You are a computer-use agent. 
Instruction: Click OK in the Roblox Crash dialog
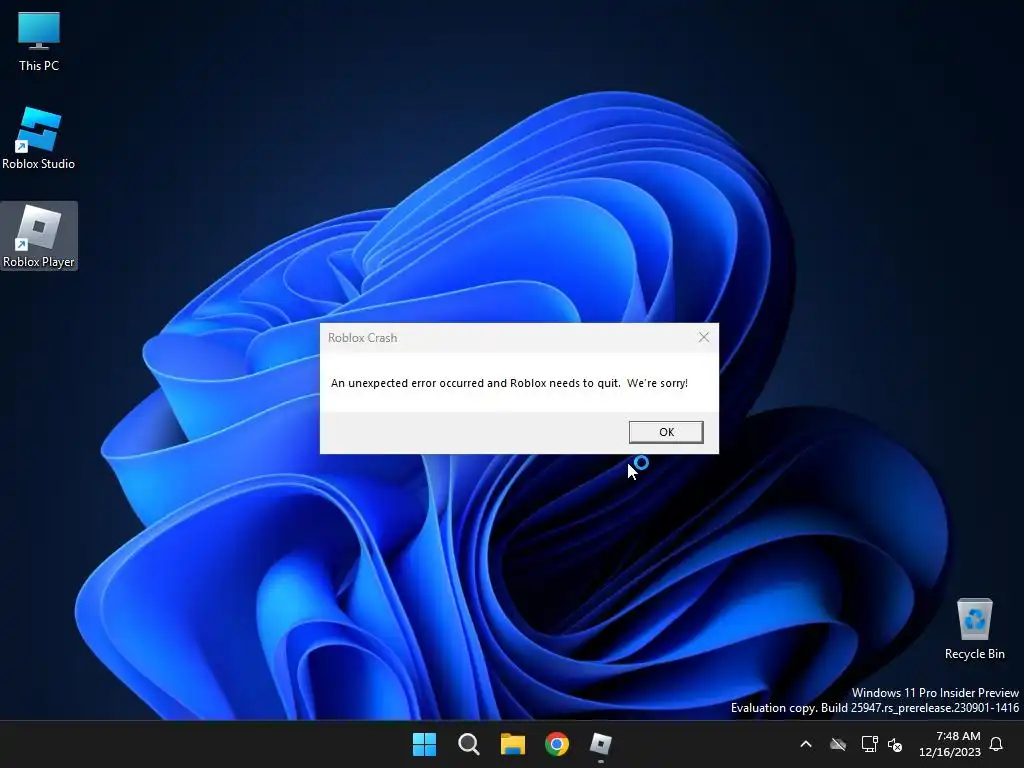[x=665, y=432]
